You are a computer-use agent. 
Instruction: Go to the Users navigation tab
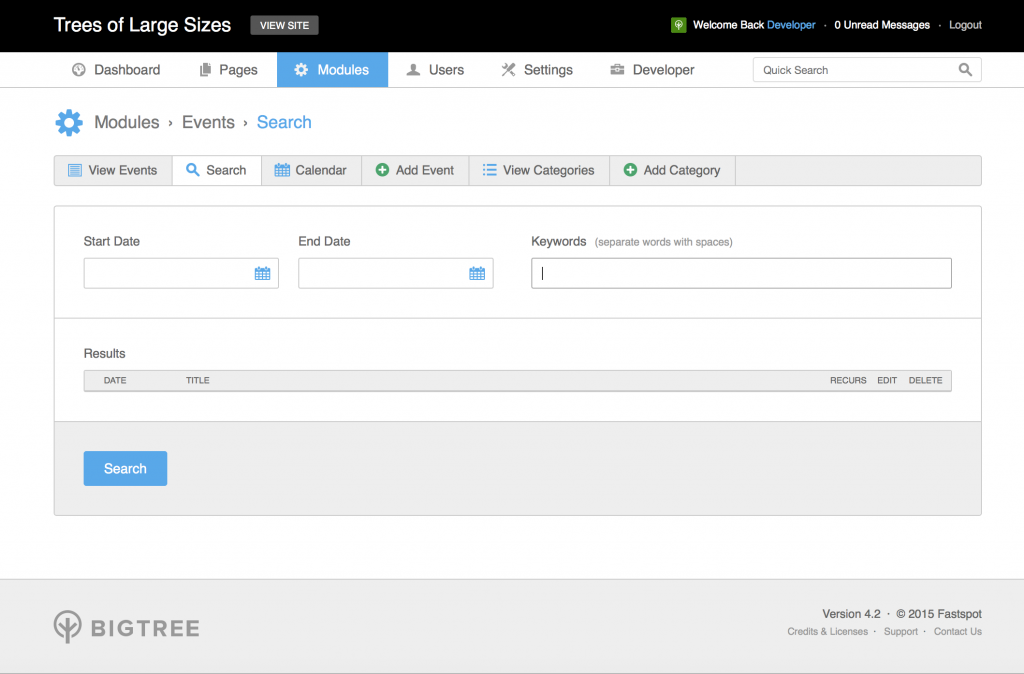(435, 70)
